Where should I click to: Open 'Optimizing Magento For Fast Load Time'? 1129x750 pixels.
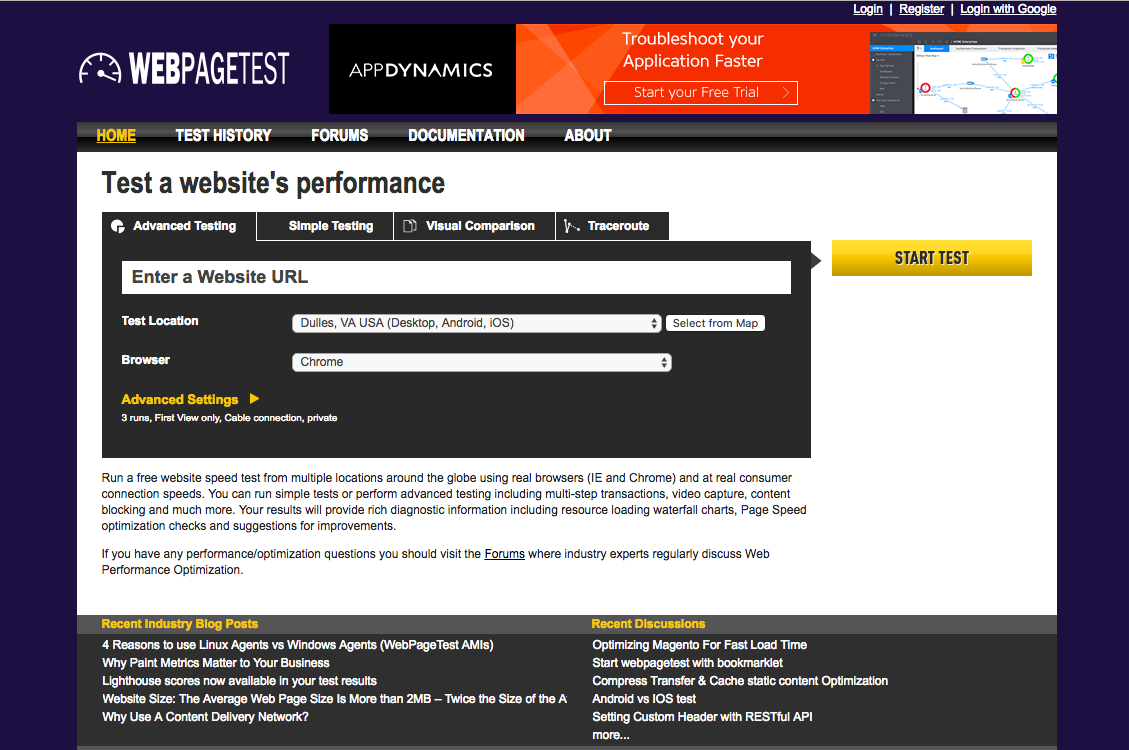pyautogui.click(x=699, y=645)
